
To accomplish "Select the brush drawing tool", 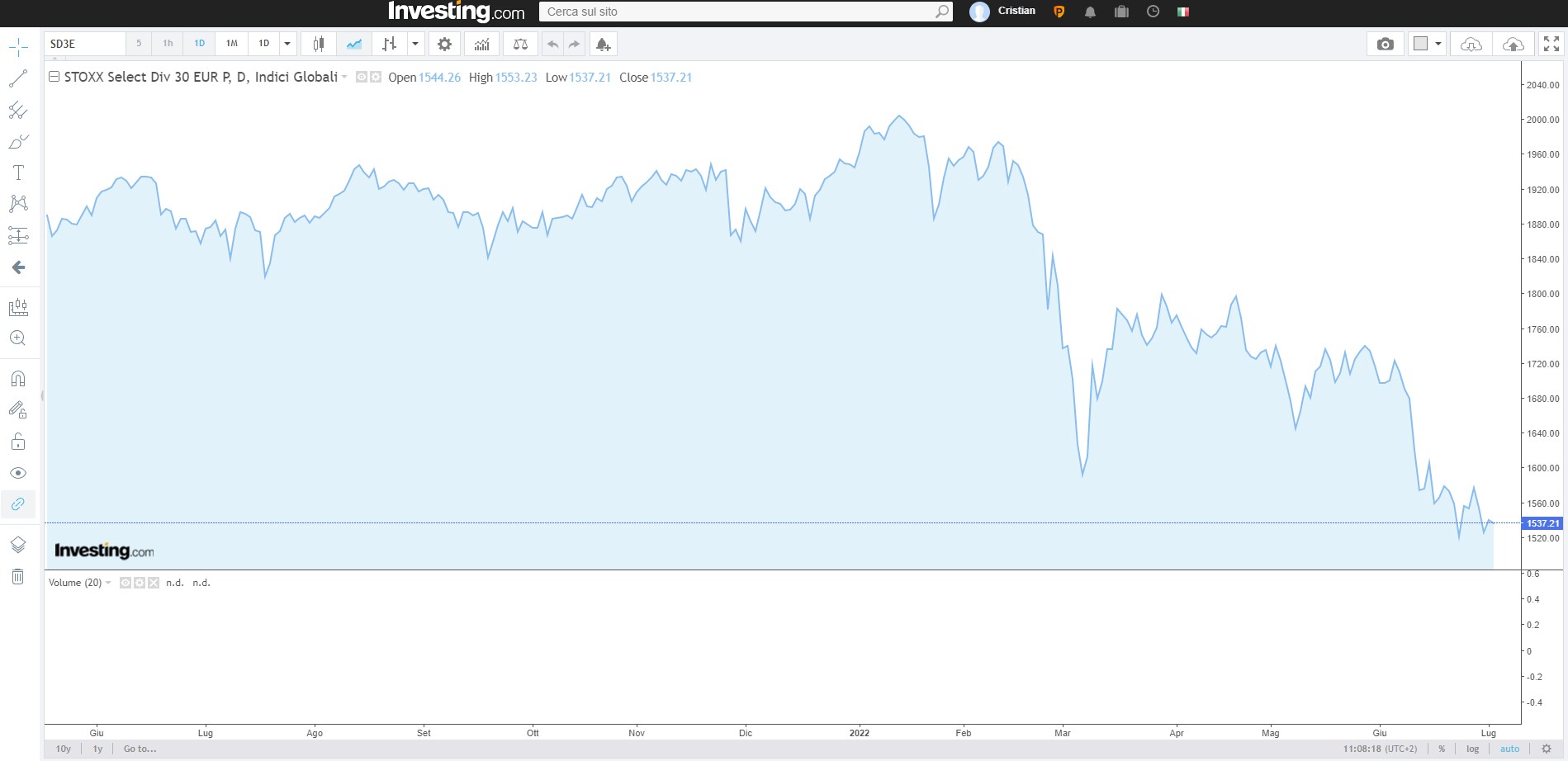I will tap(18, 142).
